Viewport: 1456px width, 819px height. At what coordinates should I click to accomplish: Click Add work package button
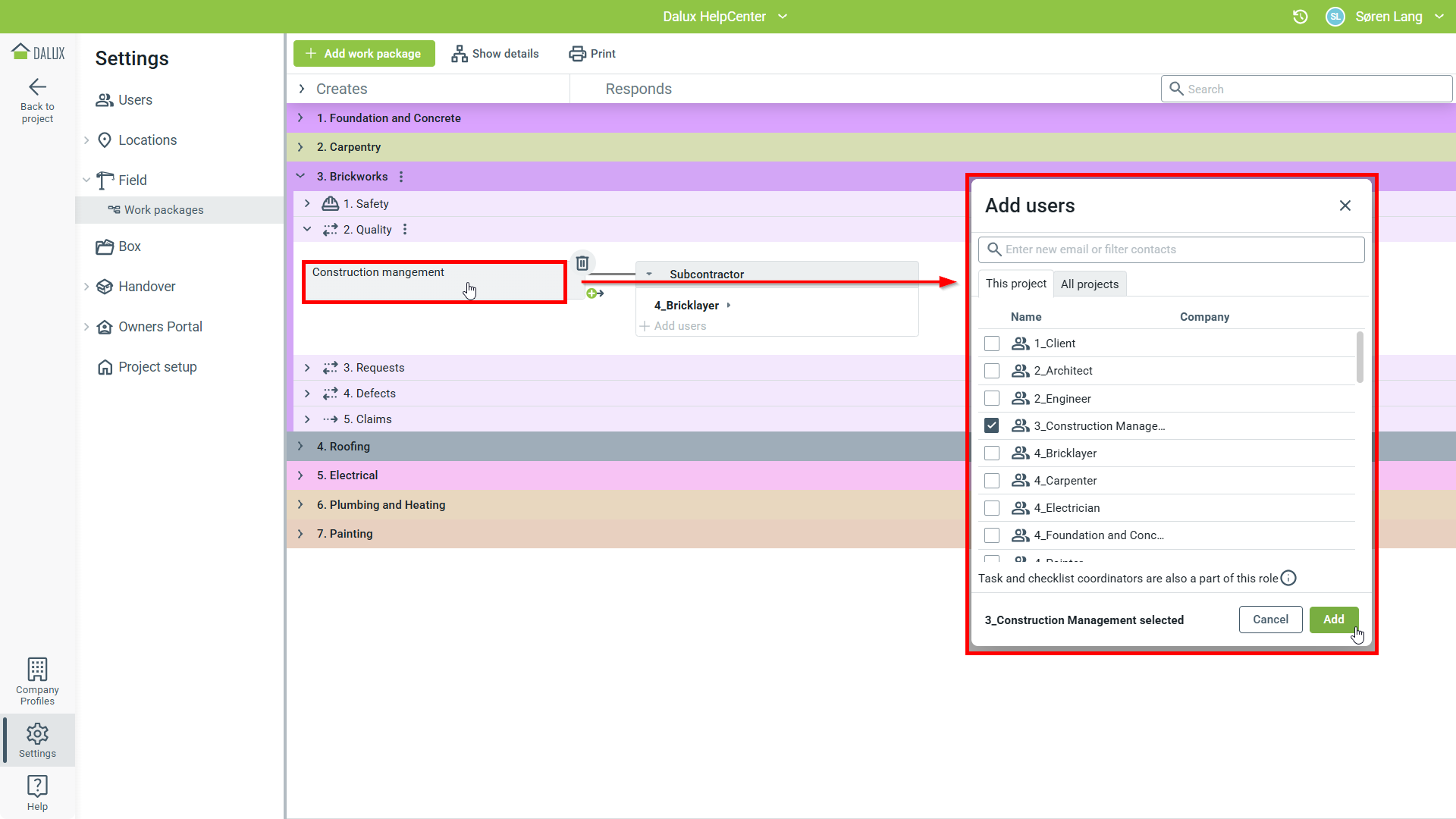pyautogui.click(x=364, y=54)
